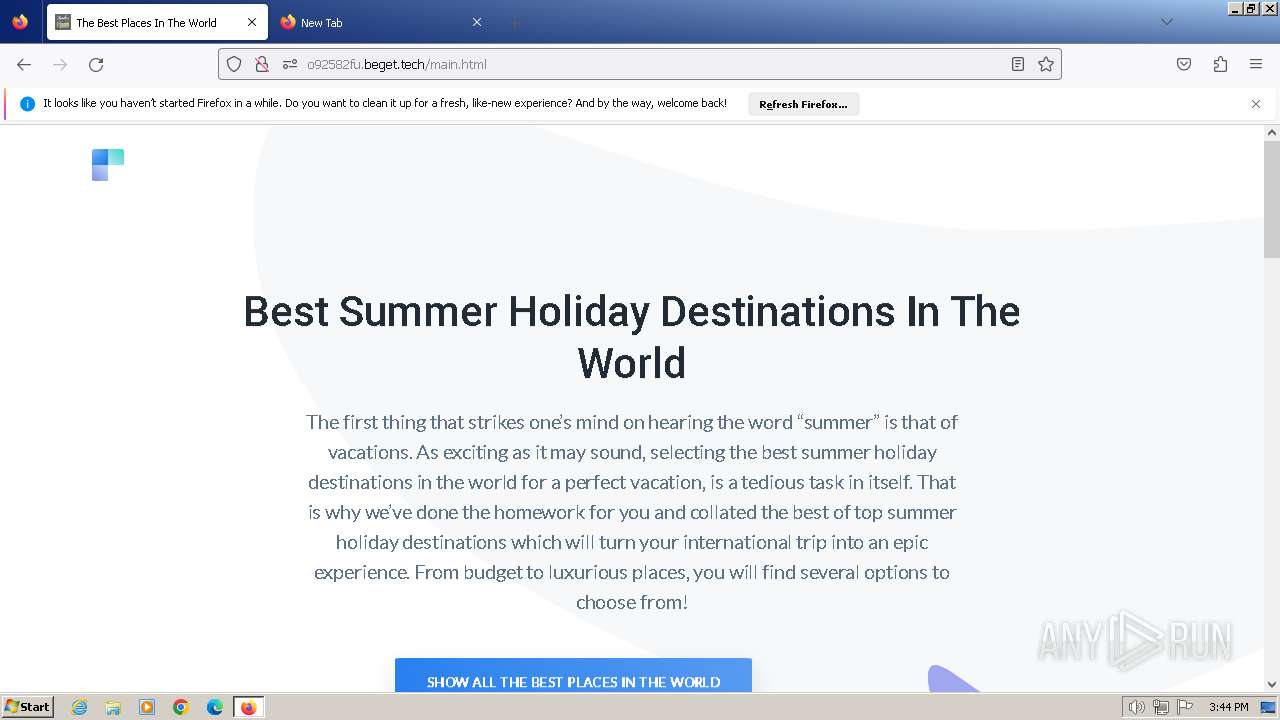Bookmark this page with star icon

tap(1046, 64)
